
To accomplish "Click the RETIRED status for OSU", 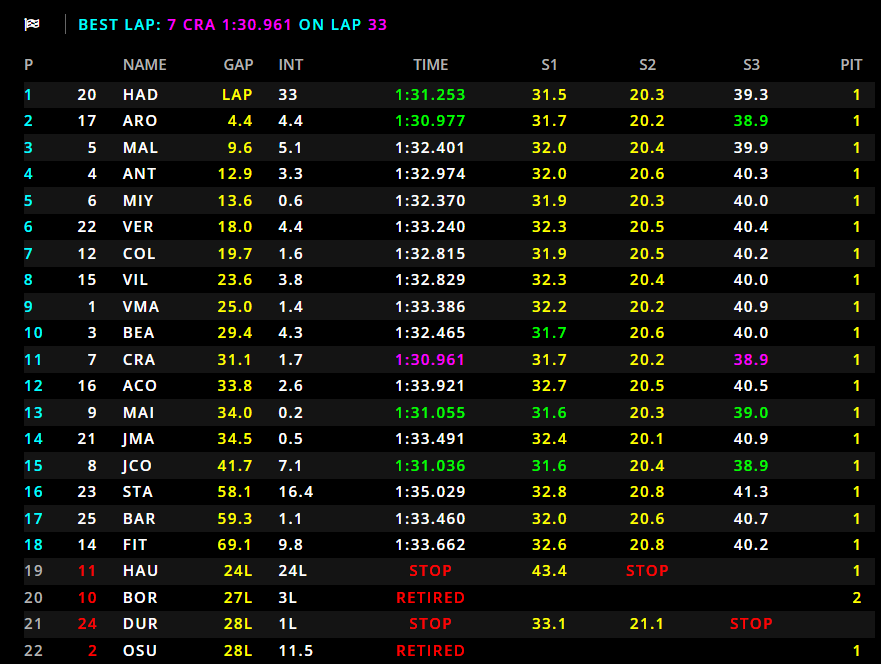I will click(430, 650).
